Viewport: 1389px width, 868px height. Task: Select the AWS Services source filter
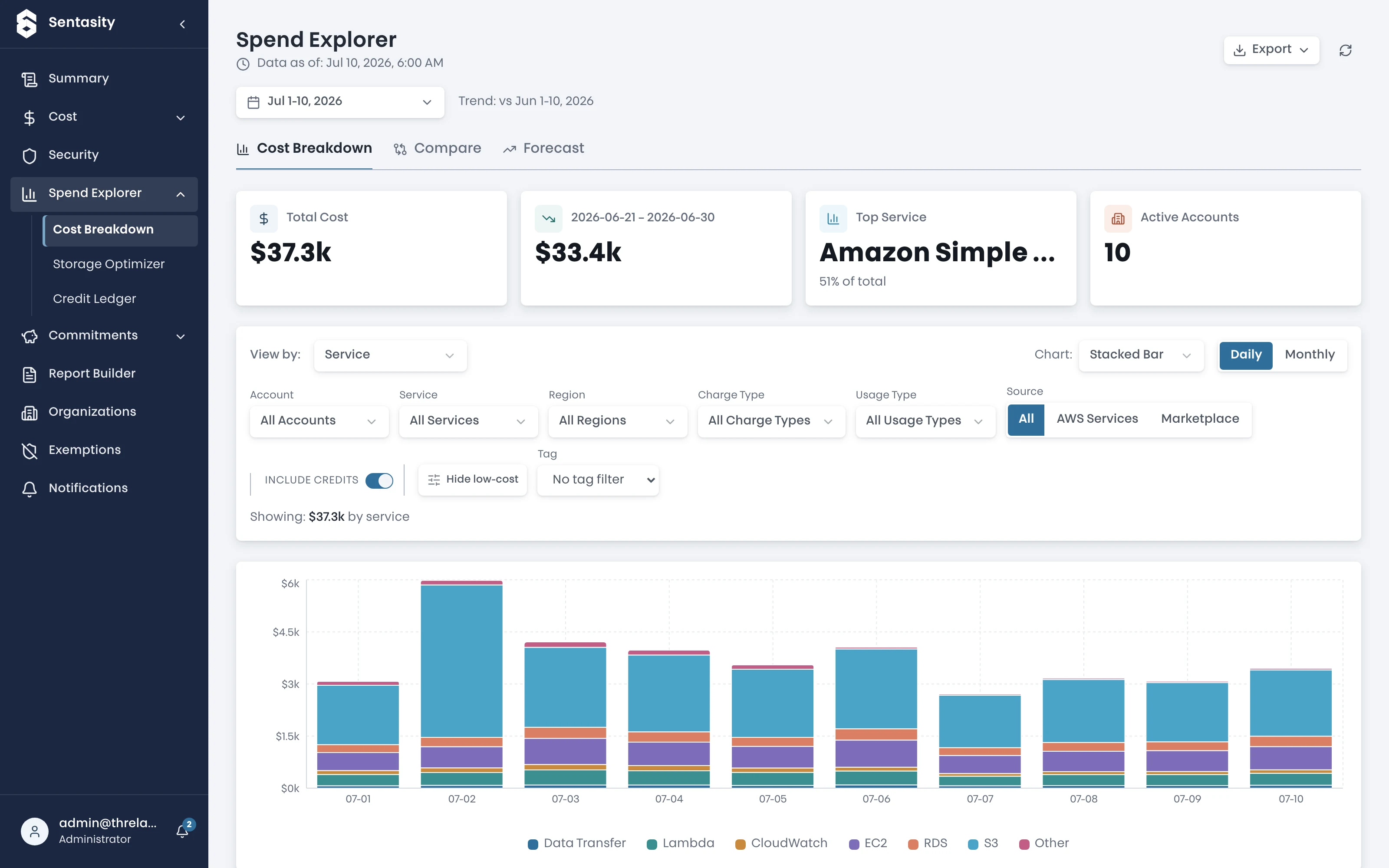pos(1097,419)
